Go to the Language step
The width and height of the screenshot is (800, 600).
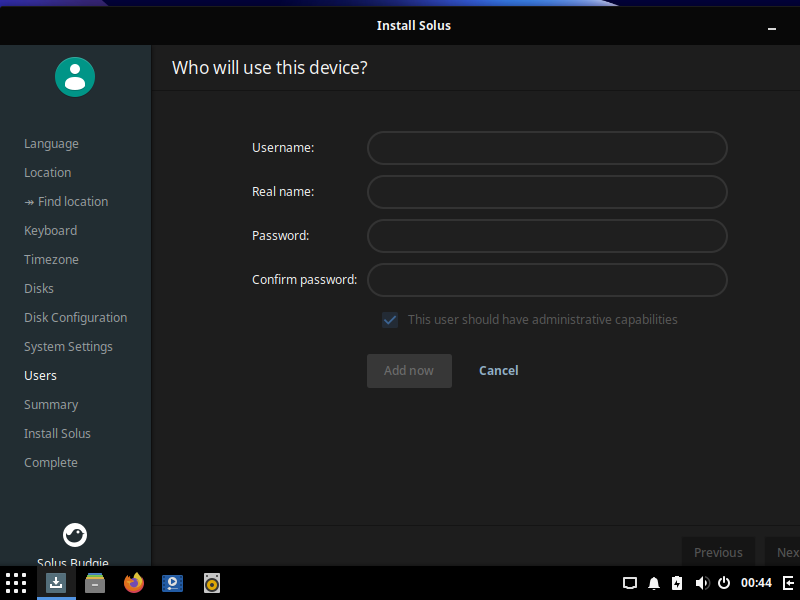coord(52,144)
